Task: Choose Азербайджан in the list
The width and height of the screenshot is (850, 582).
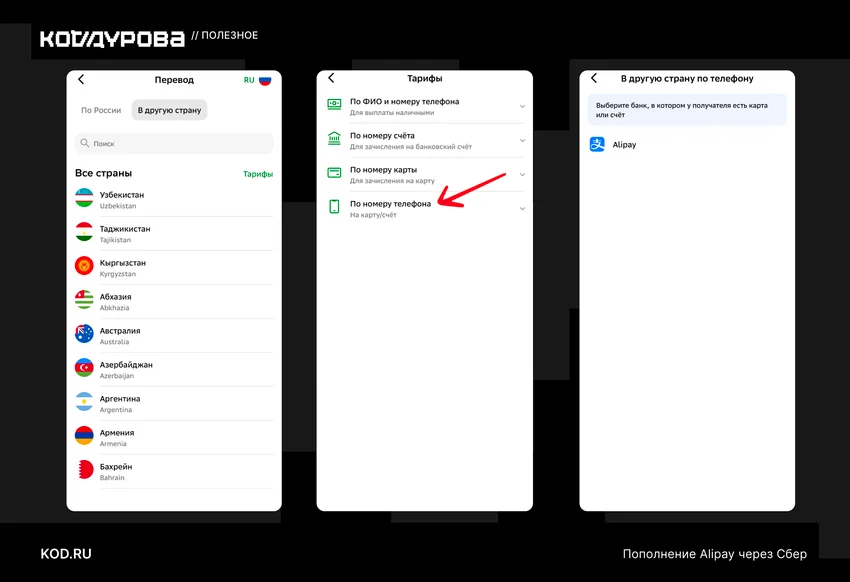Action: [174, 370]
